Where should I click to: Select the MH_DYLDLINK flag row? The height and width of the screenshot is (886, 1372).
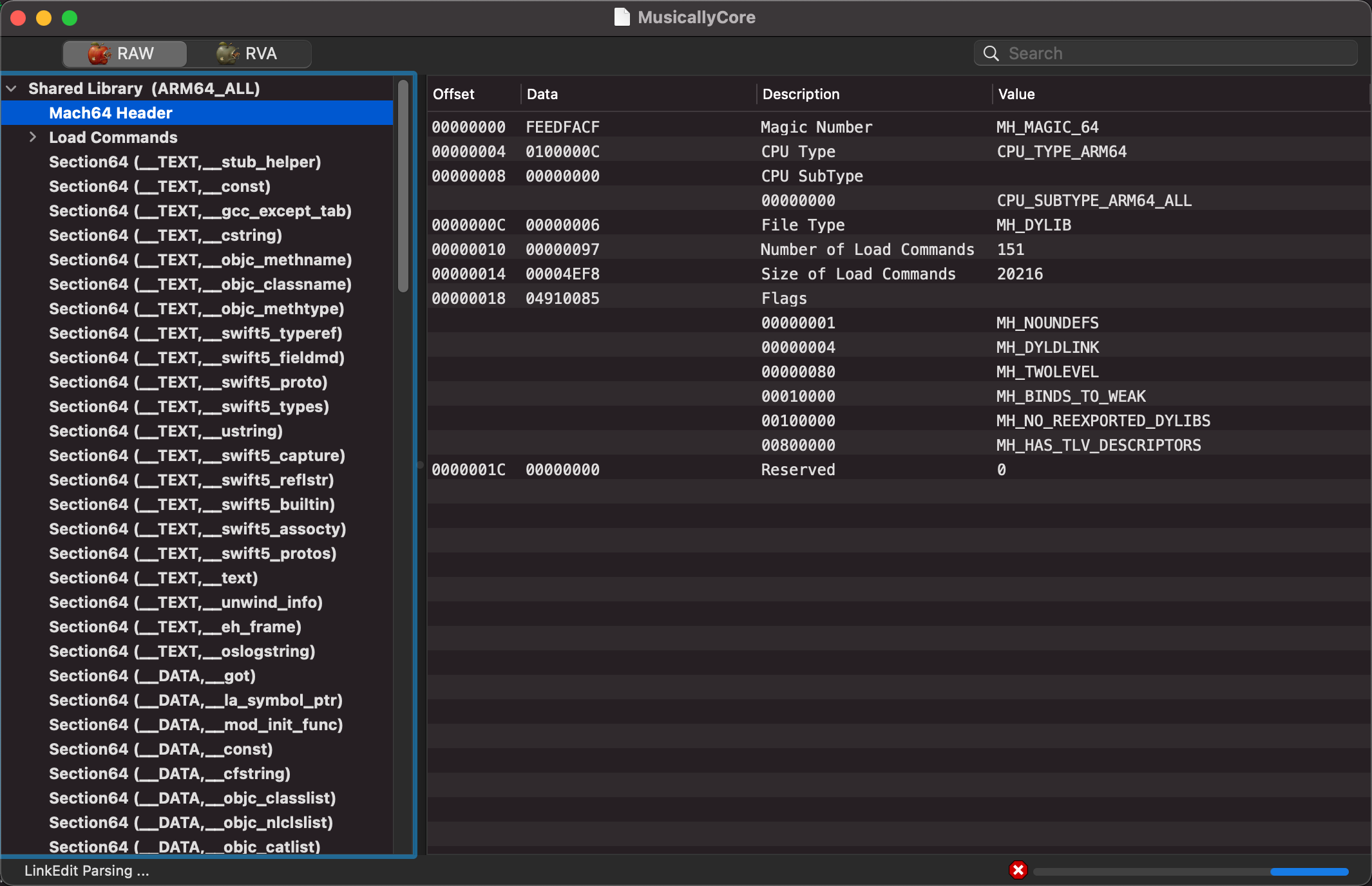(899, 347)
